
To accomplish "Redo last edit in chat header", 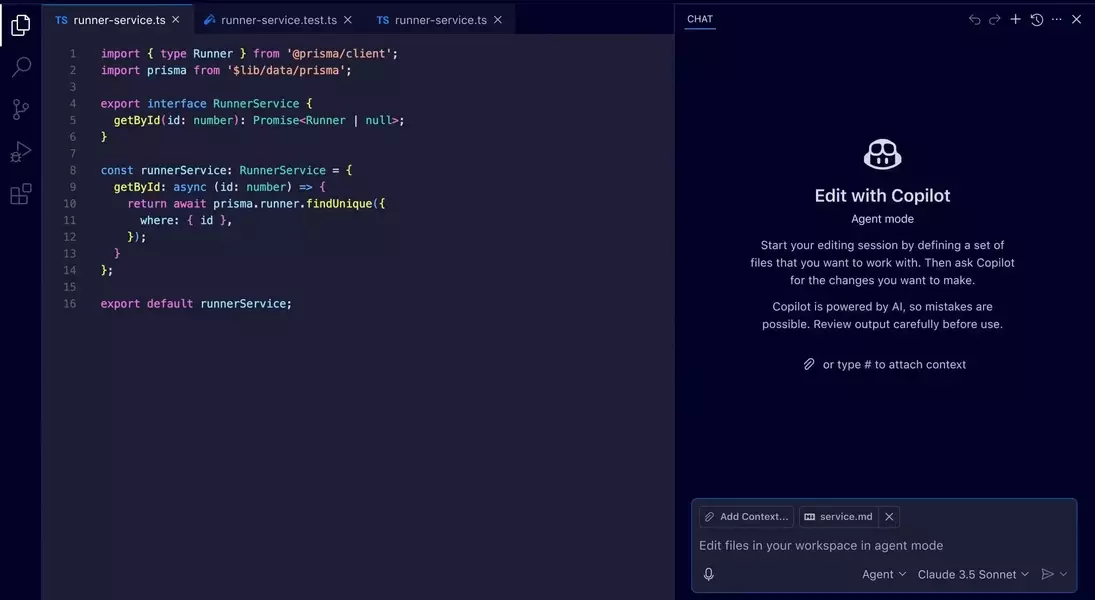I will 995,19.
